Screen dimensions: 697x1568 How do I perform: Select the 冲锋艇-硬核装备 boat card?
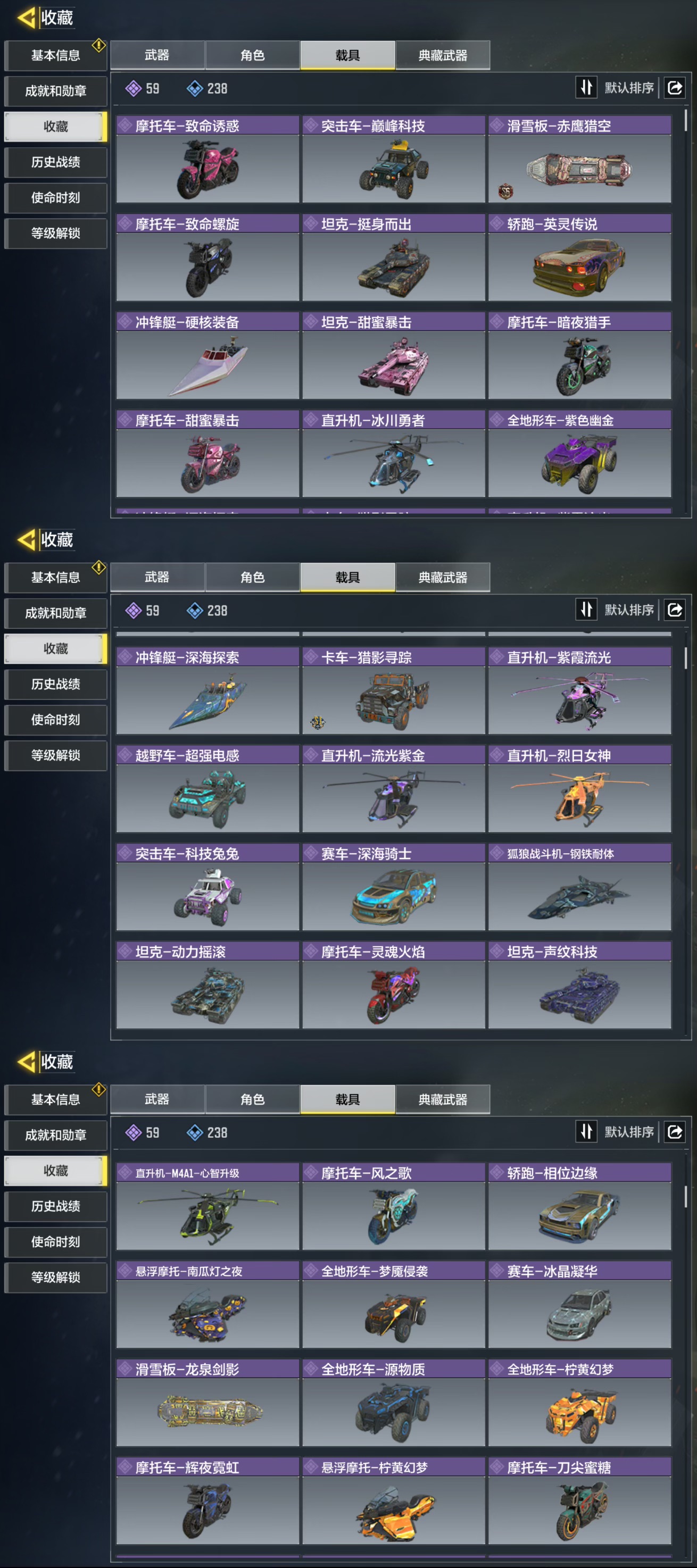point(208,355)
